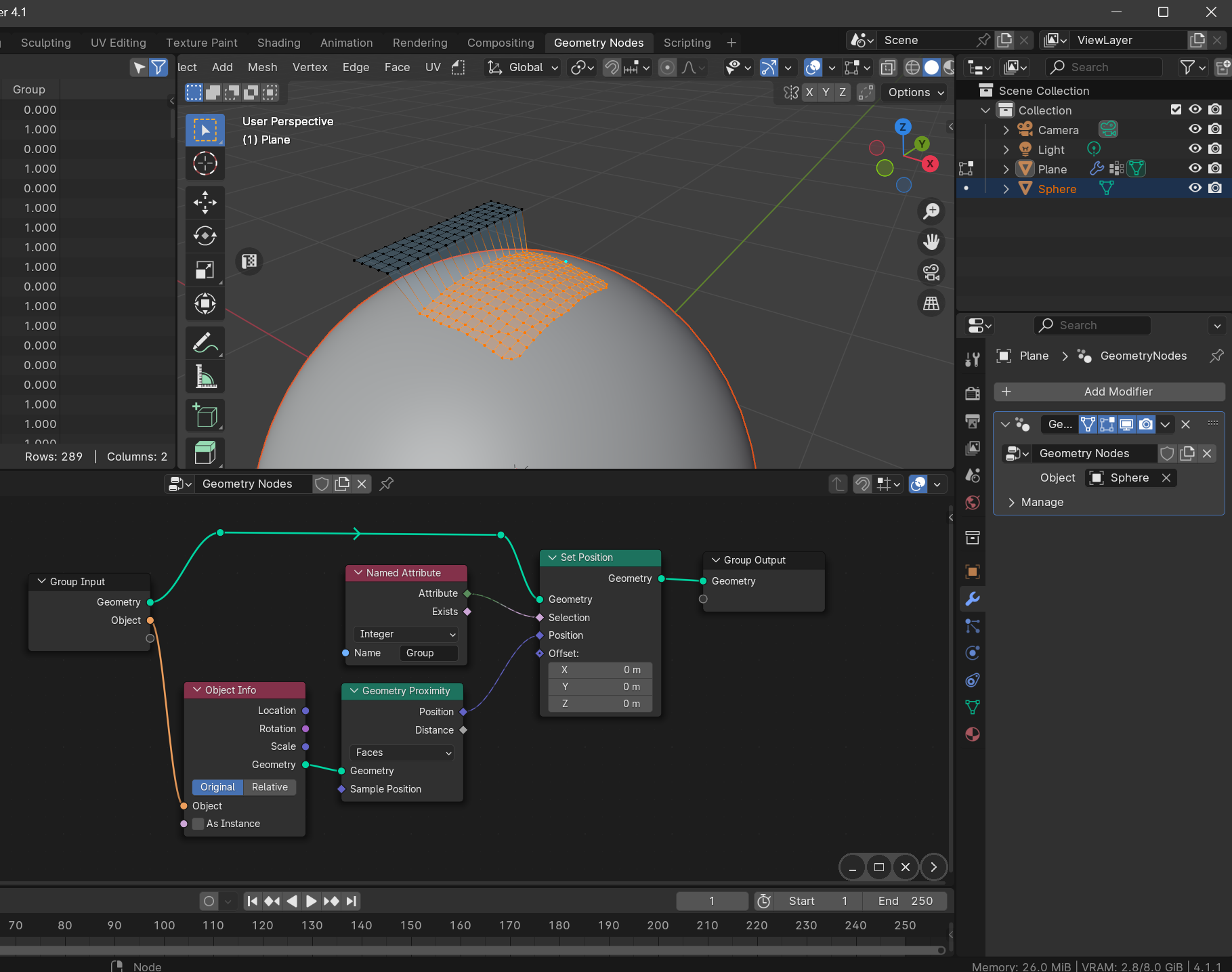Activate the Scale tool

tap(205, 270)
